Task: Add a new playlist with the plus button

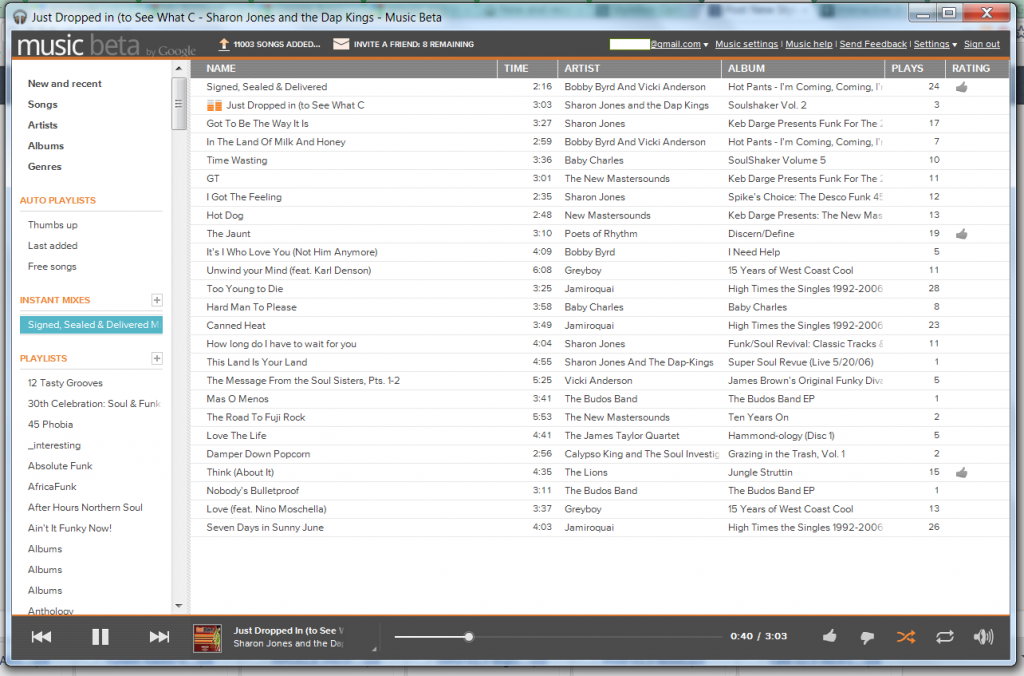Action: pos(157,358)
